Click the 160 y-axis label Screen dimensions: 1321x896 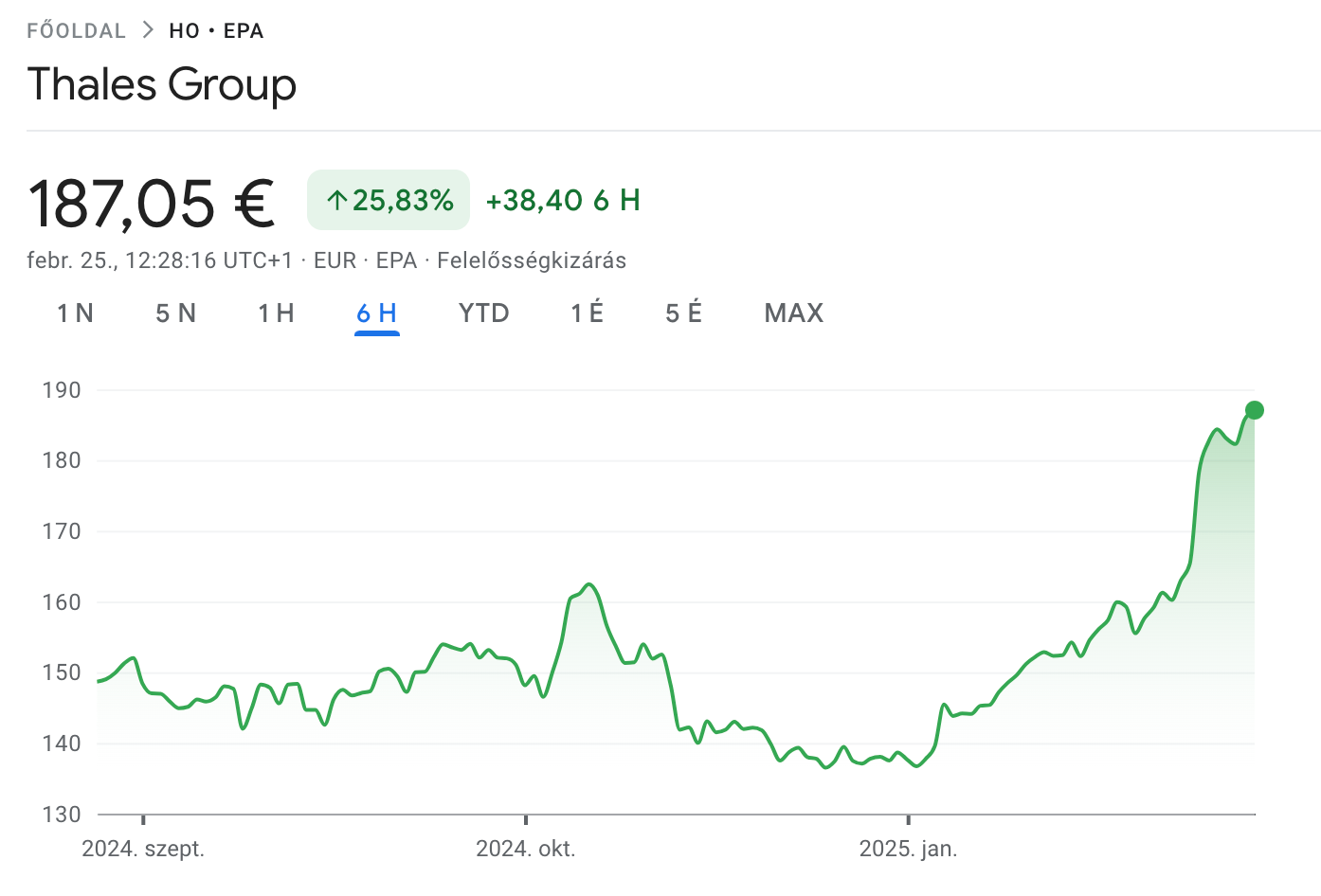pos(62,602)
